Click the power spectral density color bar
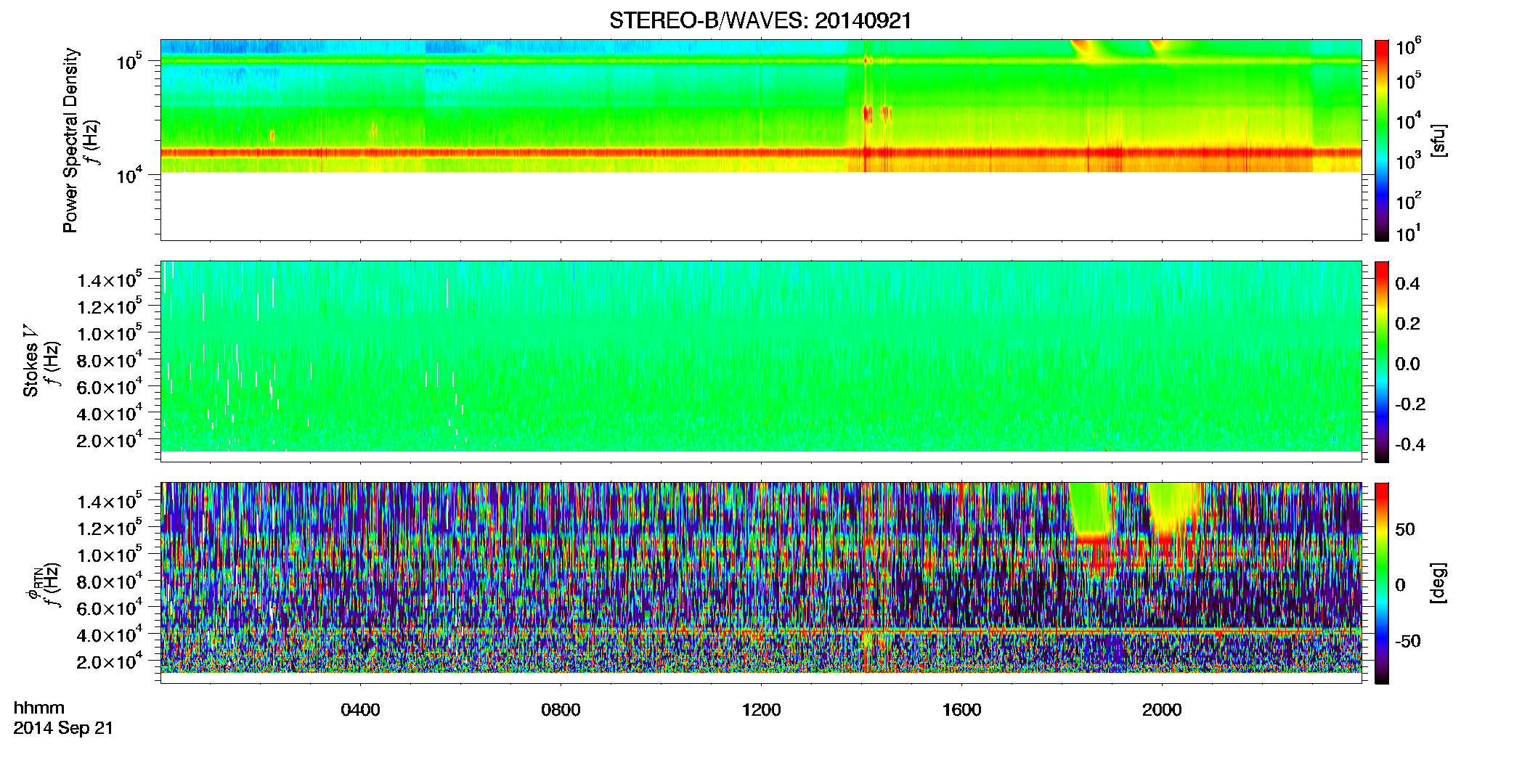This screenshot has height=784, width=1522. pos(1381,140)
